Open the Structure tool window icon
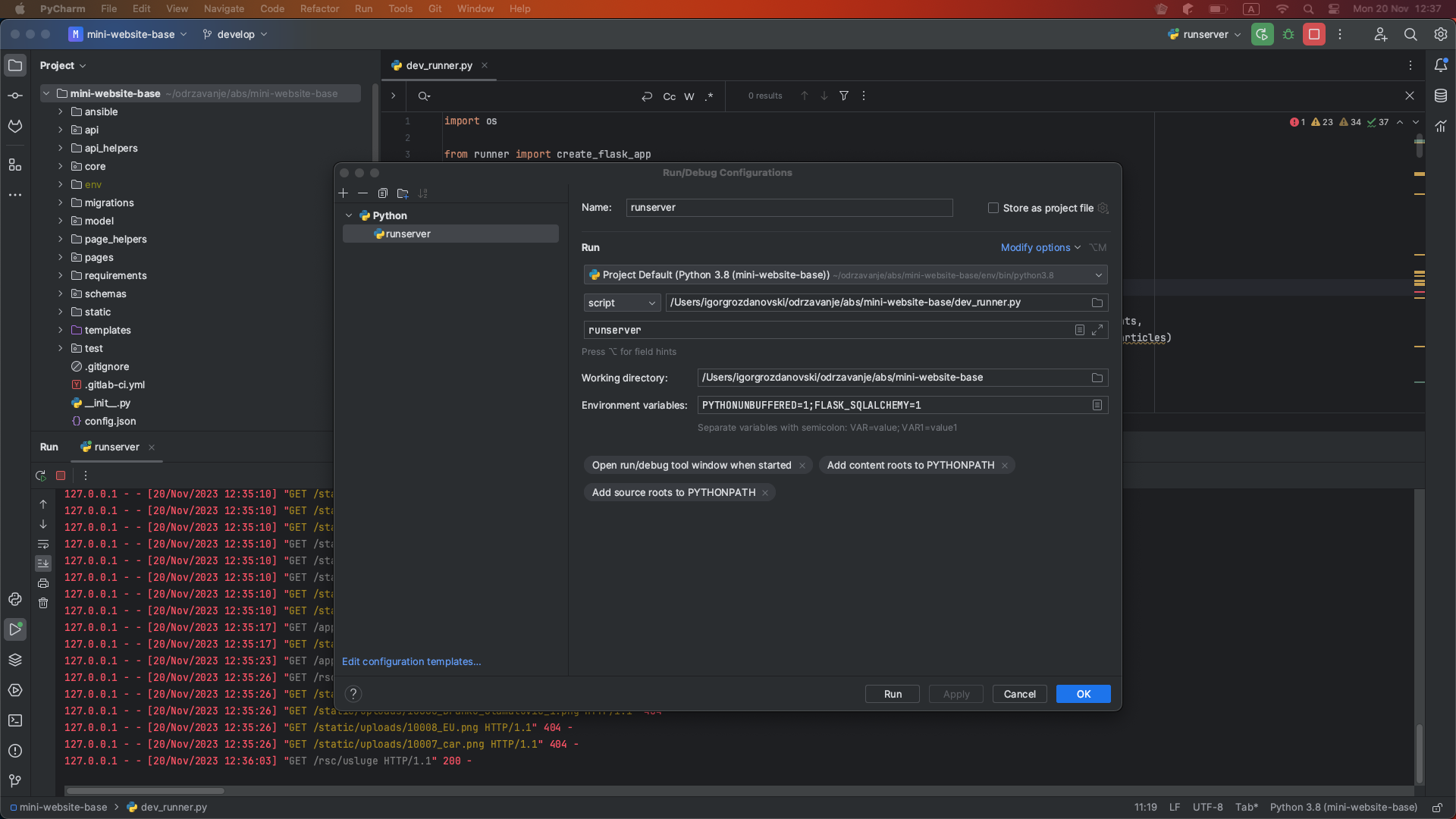 [x=15, y=165]
